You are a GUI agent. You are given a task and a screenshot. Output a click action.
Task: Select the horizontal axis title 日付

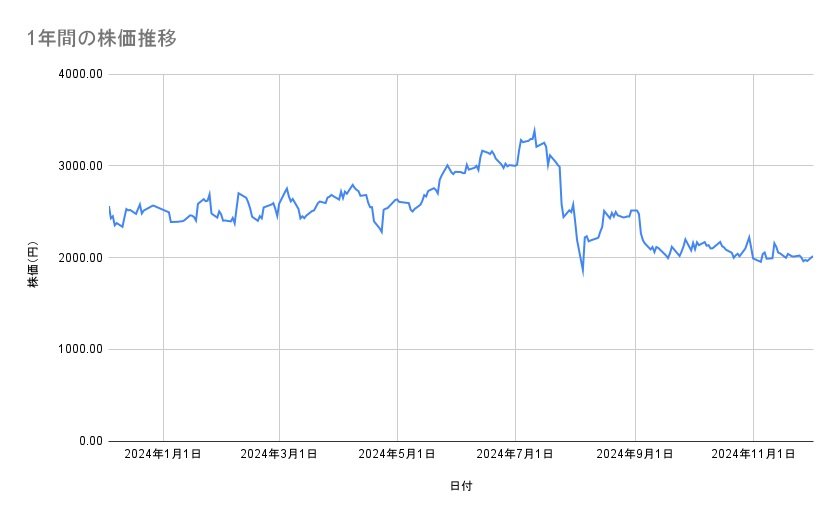461,486
